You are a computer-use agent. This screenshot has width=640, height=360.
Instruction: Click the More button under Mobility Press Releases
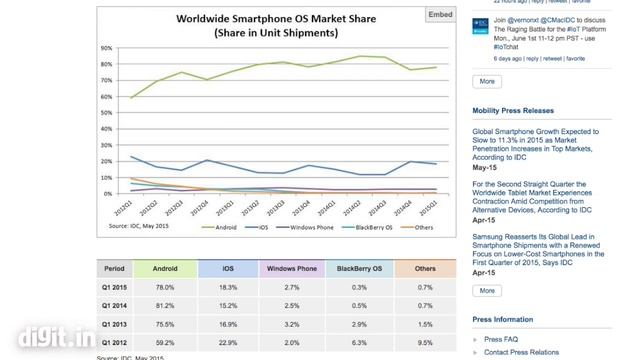[x=487, y=291]
